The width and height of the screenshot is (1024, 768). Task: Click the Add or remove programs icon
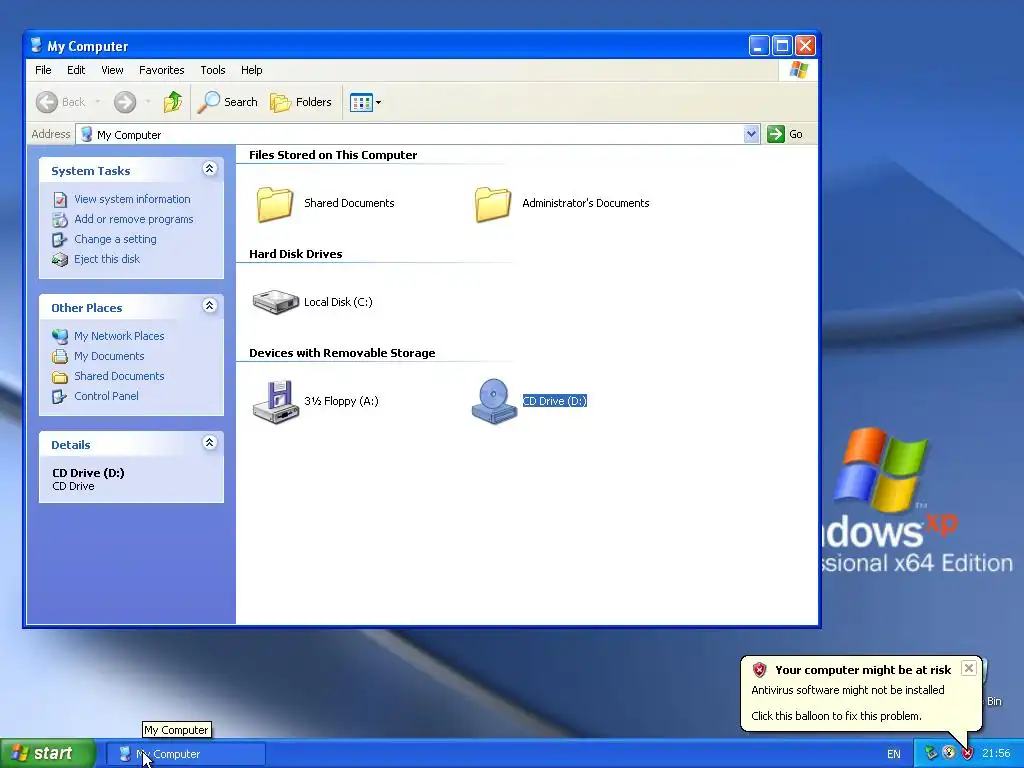click(x=60, y=219)
